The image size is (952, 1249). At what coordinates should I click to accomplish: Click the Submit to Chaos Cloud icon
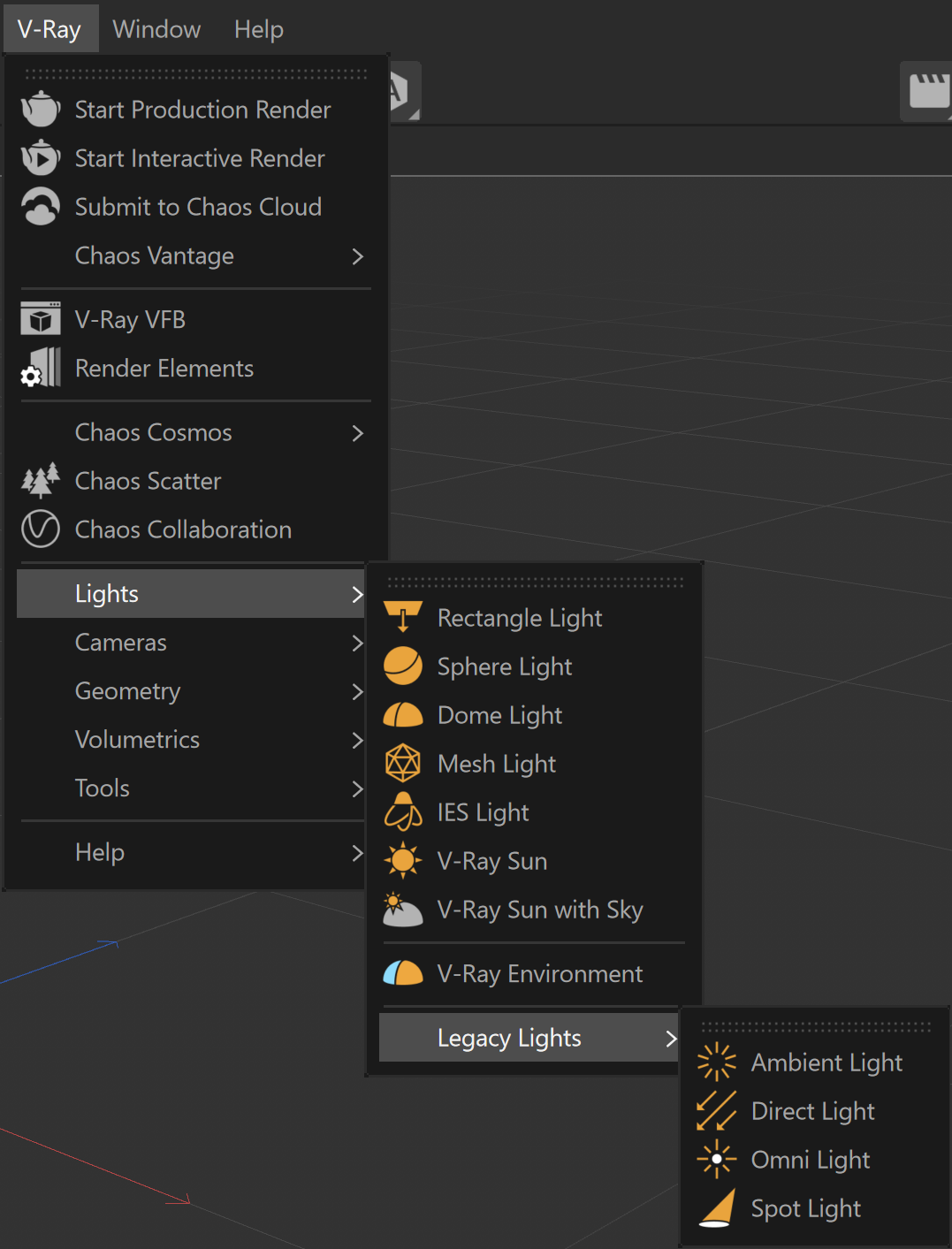click(41, 207)
